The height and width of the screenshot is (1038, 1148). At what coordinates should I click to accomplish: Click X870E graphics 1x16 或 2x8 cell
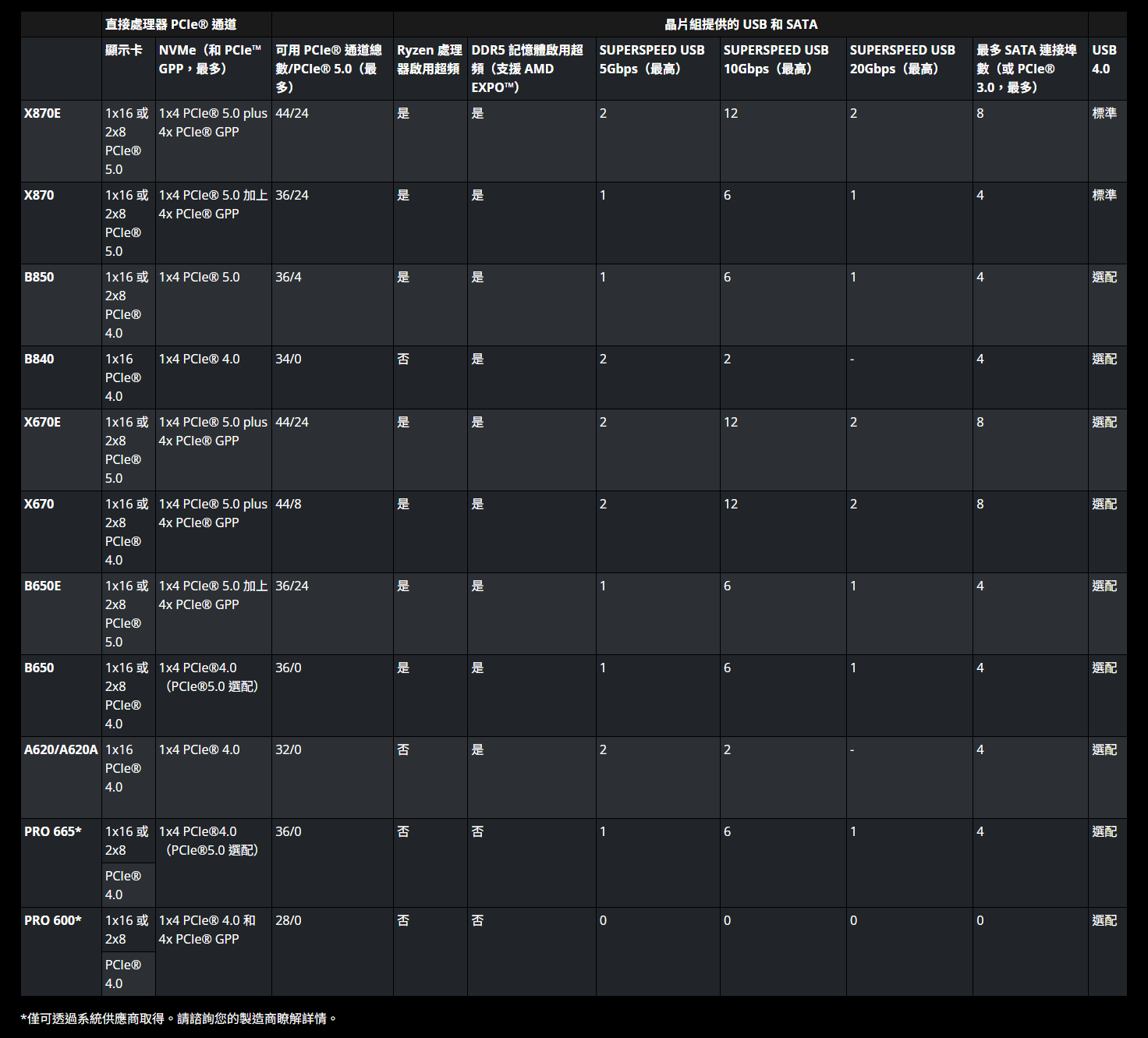(x=127, y=141)
